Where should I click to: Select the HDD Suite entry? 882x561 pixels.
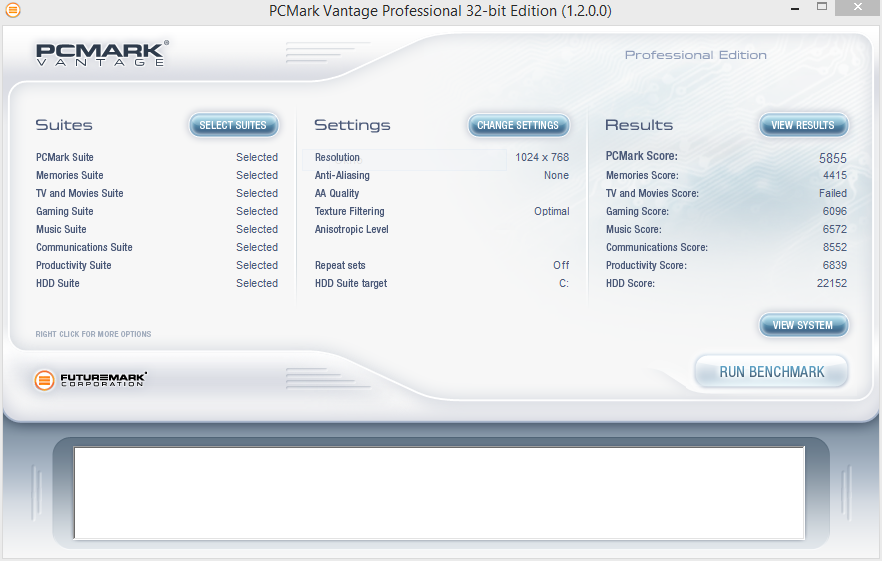[58, 284]
